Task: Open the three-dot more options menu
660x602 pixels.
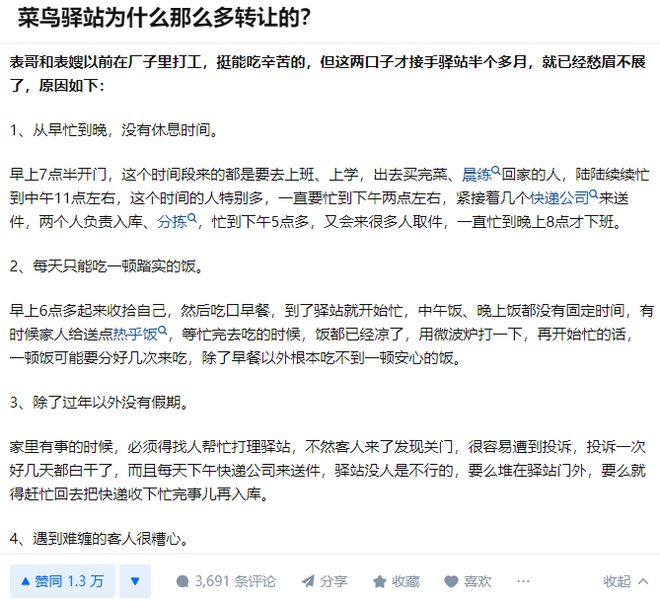Action: [x=523, y=581]
